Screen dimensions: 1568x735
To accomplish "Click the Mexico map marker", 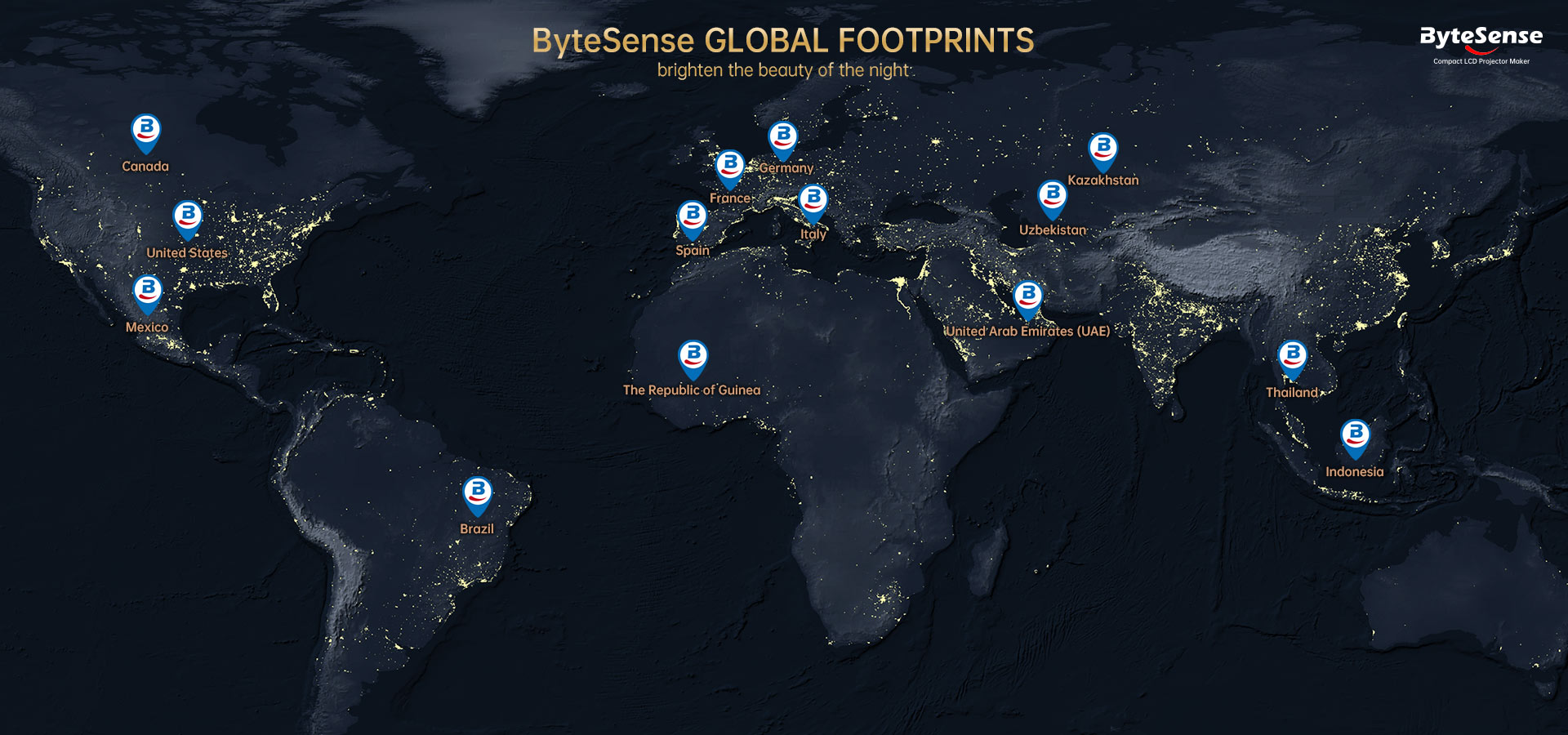I will click(148, 293).
